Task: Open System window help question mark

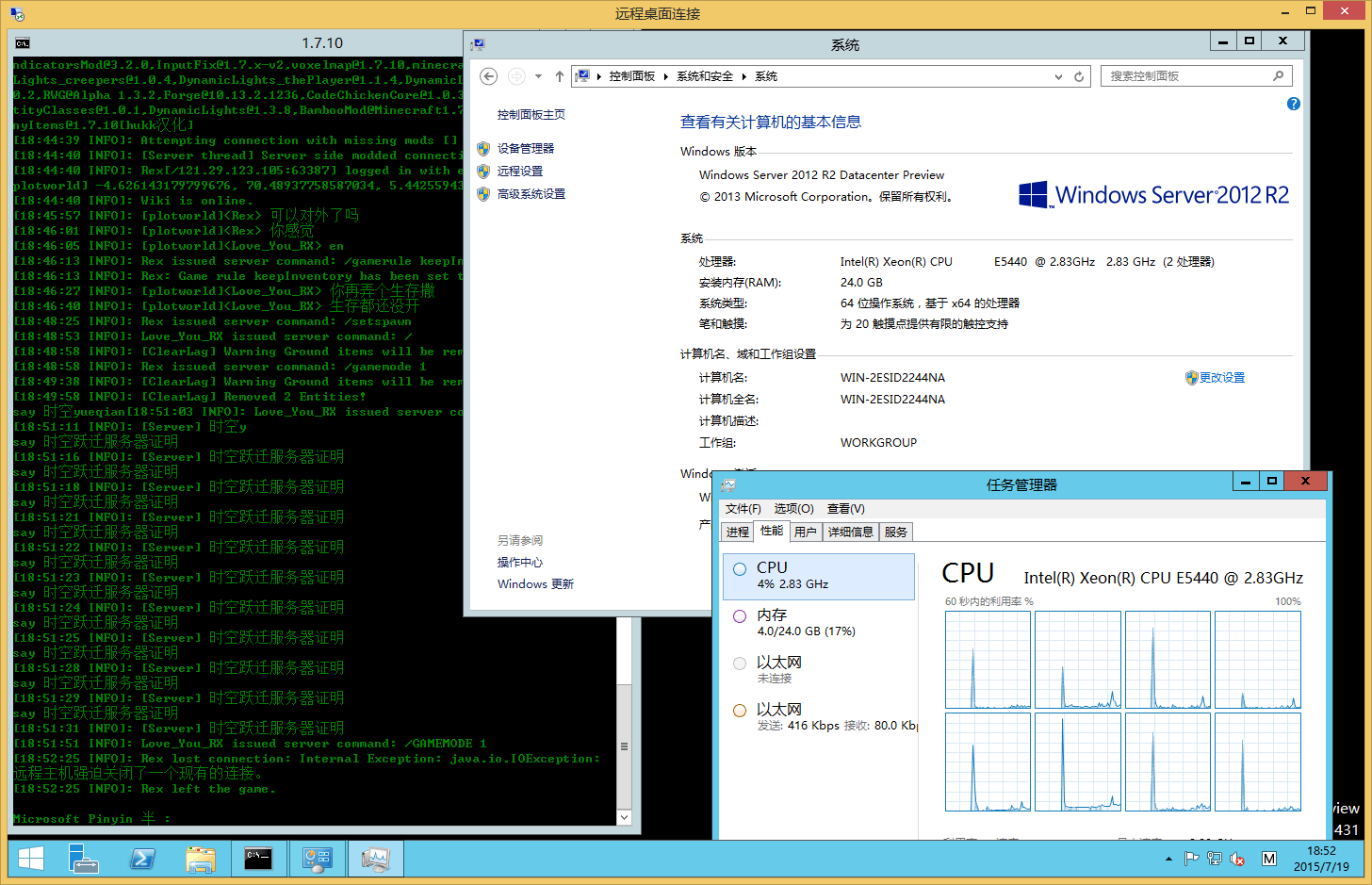Action: click(x=1293, y=104)
